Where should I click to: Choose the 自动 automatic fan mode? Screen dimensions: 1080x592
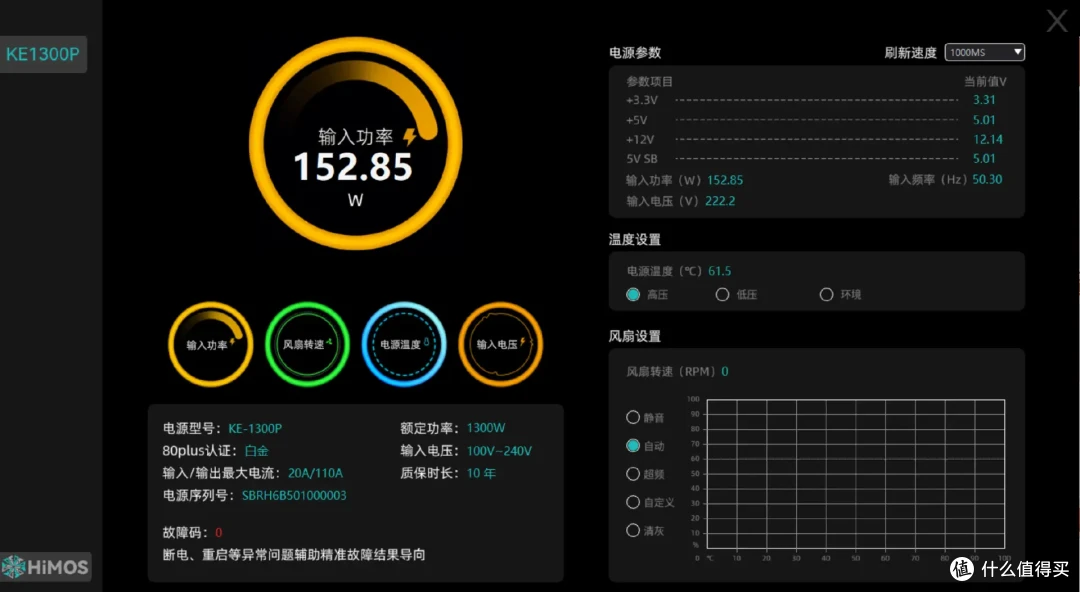coord(633,445)
